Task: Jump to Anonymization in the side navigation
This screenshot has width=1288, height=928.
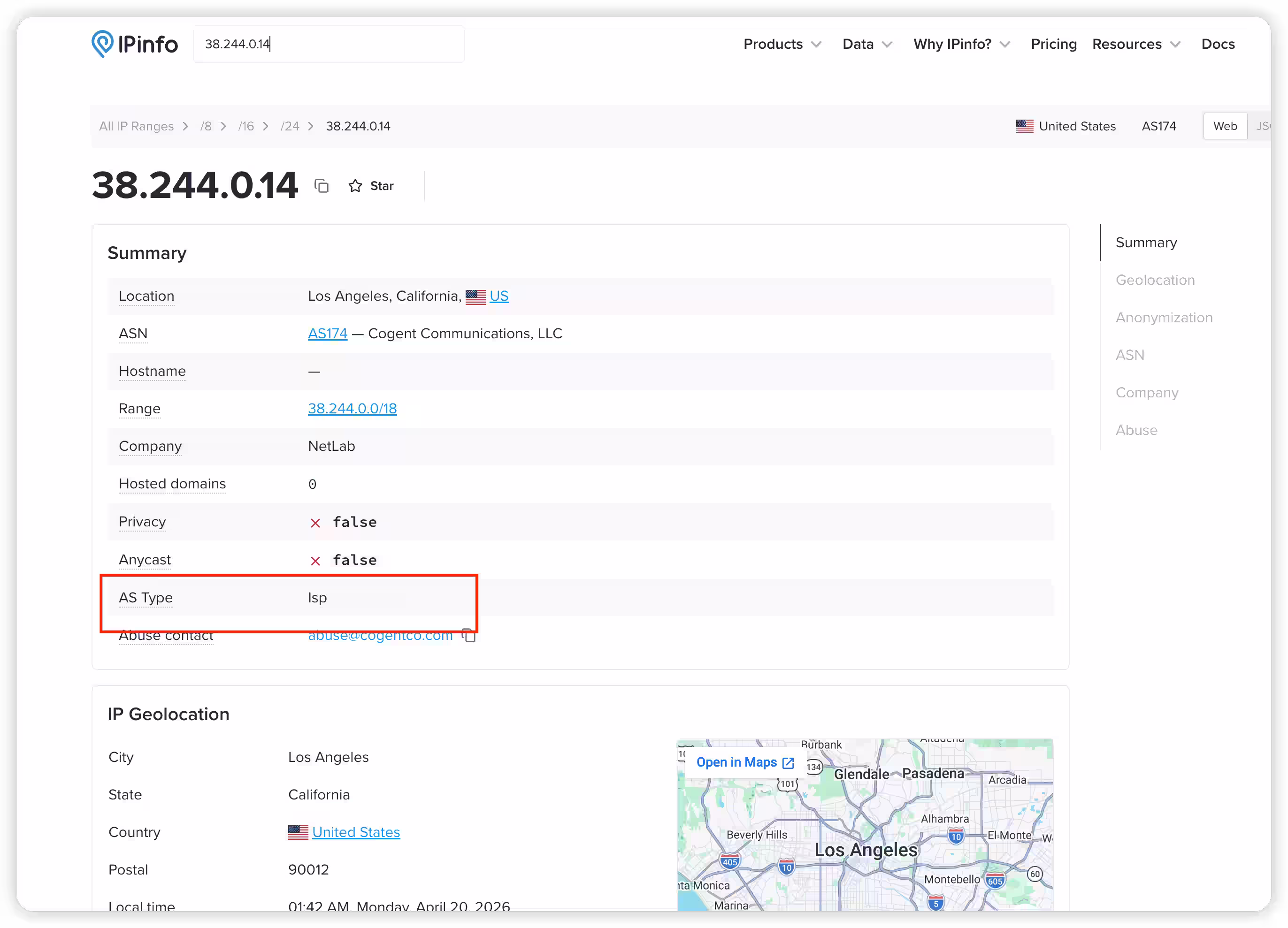Action: pyautogui.click(x=1164, y=317)
